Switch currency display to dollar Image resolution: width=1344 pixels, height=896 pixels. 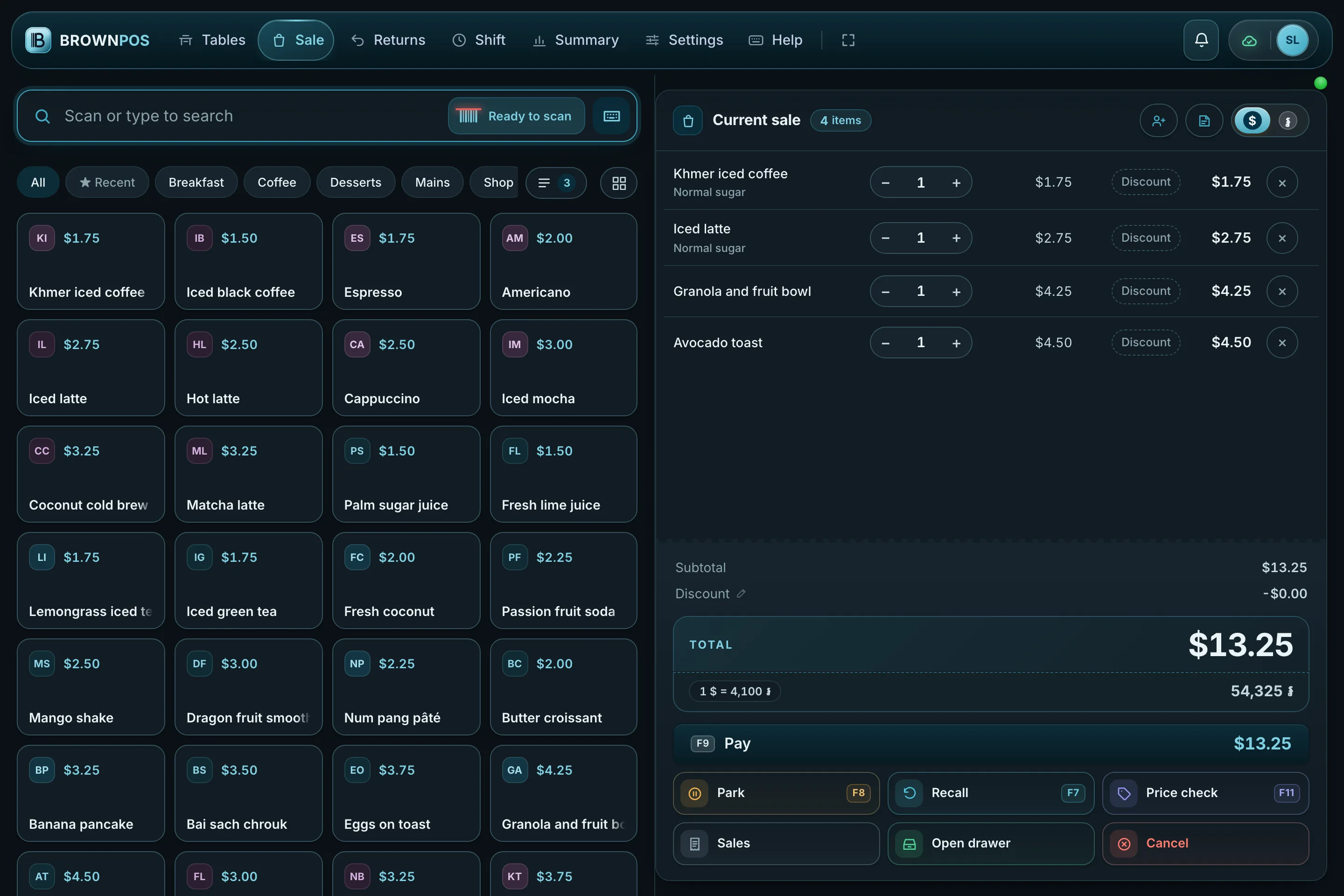click(x=1252, y=120)
